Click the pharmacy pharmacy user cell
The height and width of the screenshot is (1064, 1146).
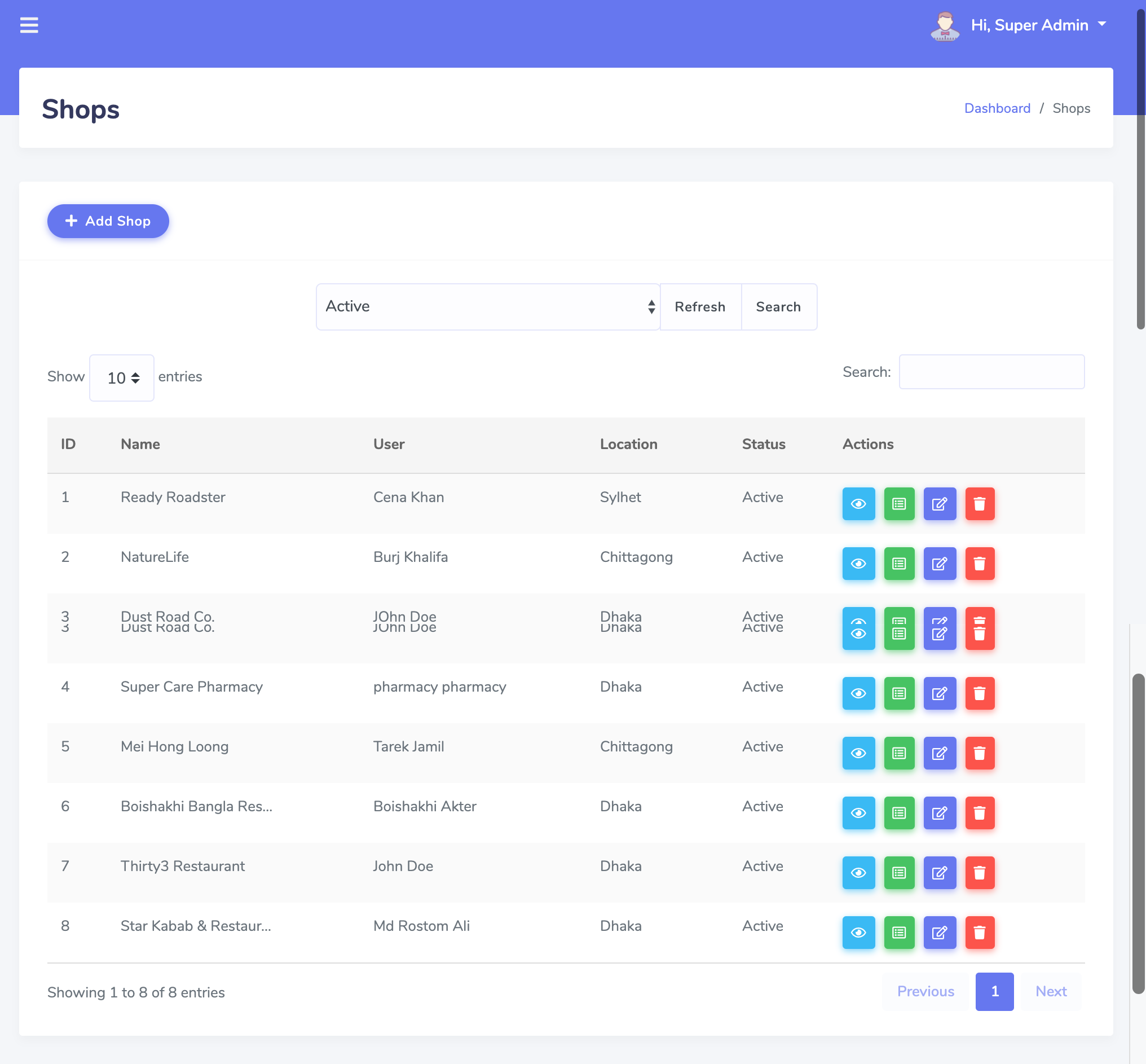coord(440,687)
